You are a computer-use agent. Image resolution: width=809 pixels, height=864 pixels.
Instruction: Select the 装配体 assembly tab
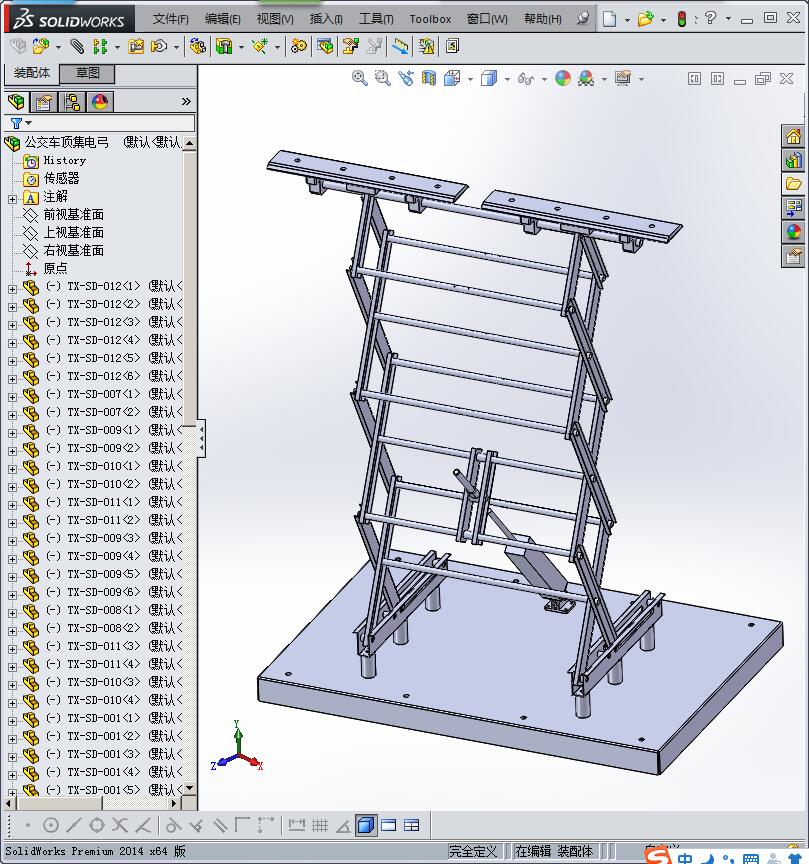(32, 73)
